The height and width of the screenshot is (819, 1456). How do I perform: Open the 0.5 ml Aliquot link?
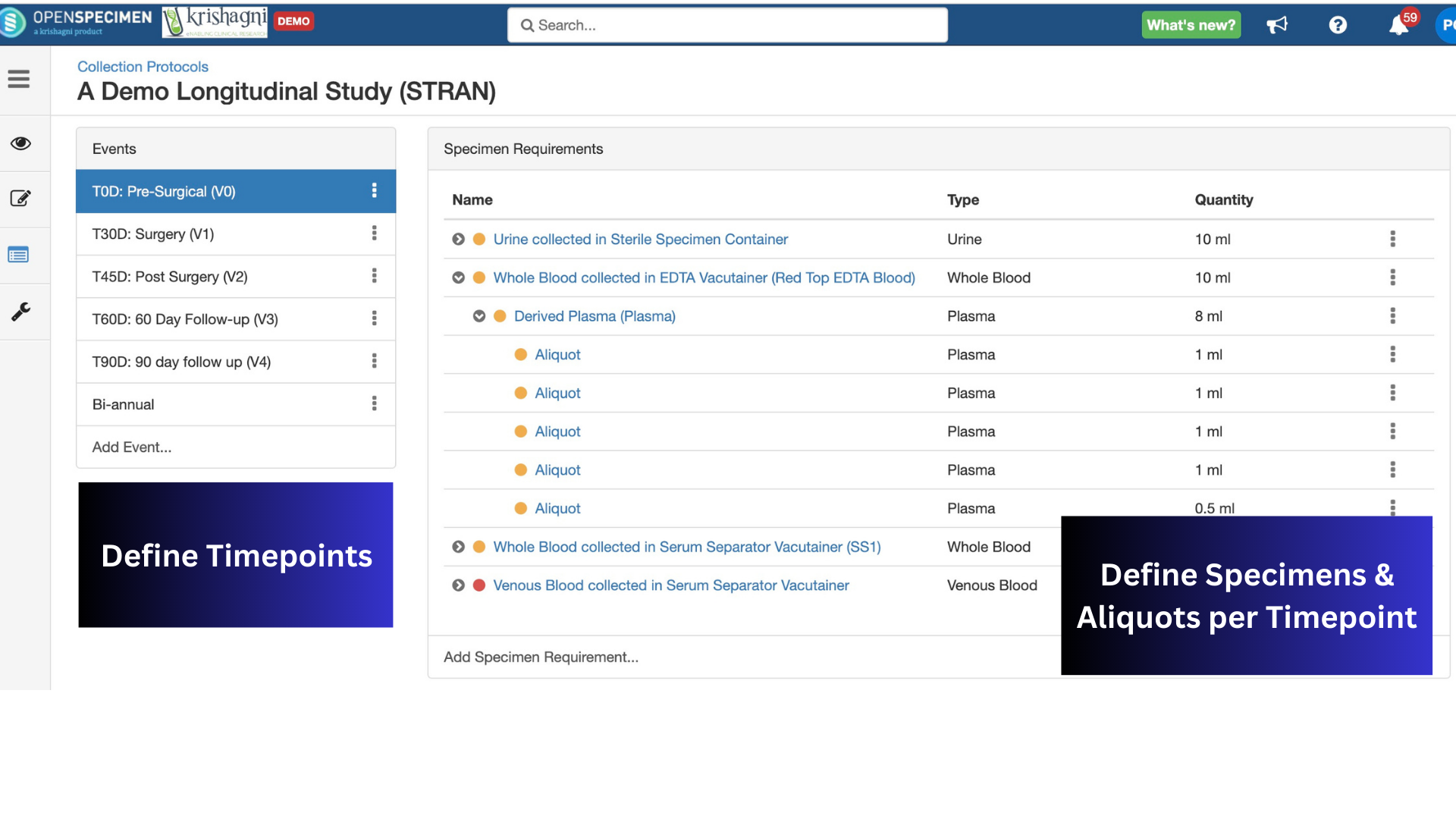pyautogui.click(x=557, y=508)
